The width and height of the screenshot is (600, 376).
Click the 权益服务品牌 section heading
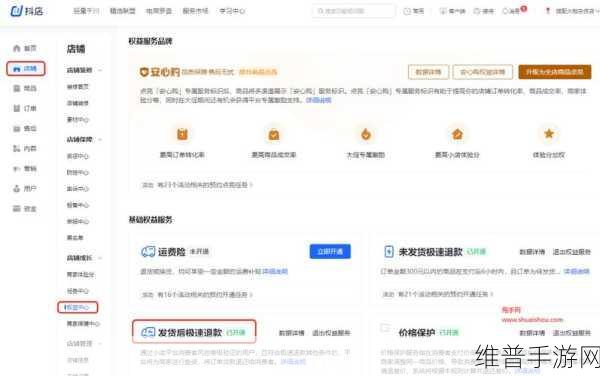tap(150, 41)
